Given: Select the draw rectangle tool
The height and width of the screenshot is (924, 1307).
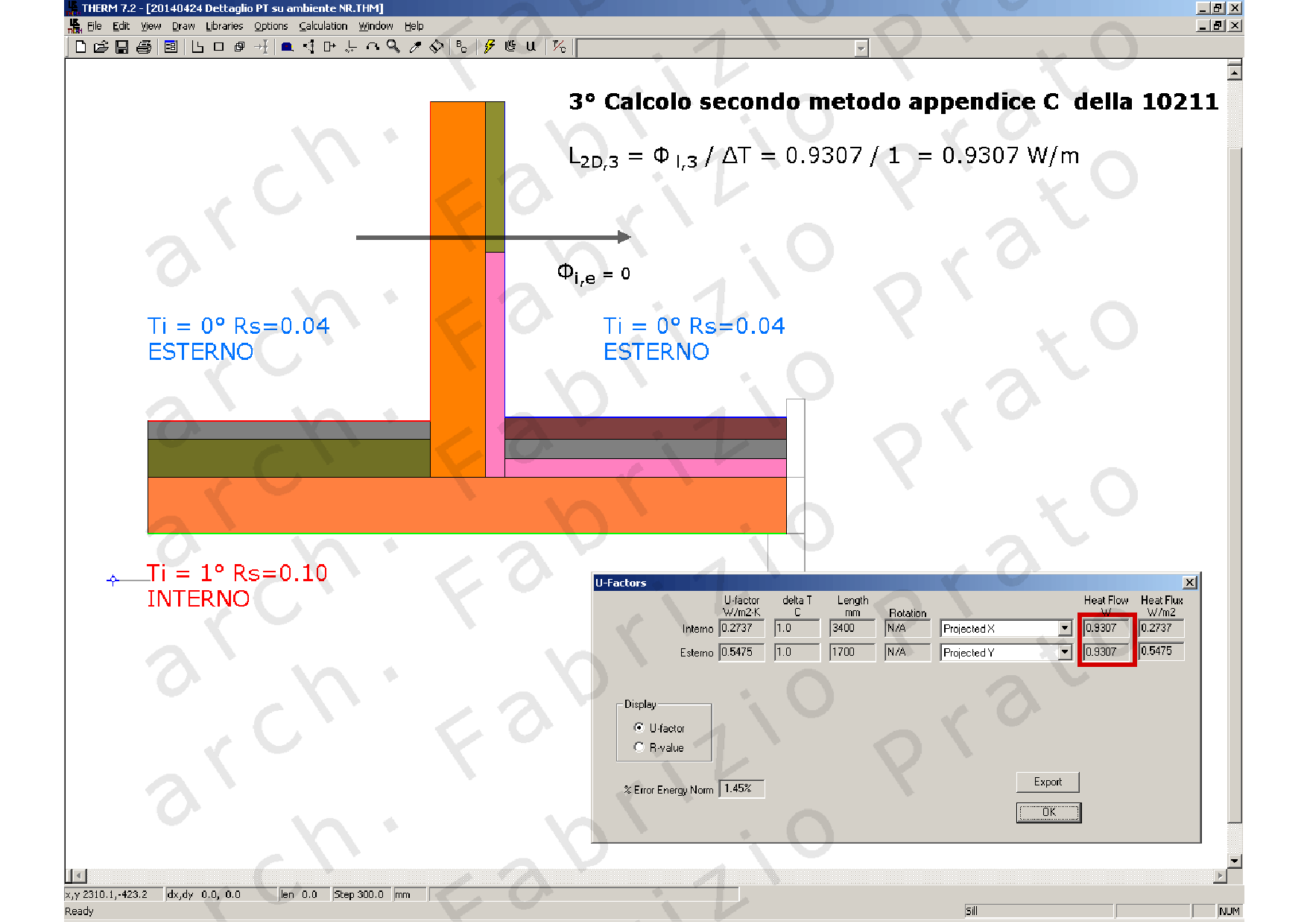Looking at the screenshot, I should tap(218, 47).
